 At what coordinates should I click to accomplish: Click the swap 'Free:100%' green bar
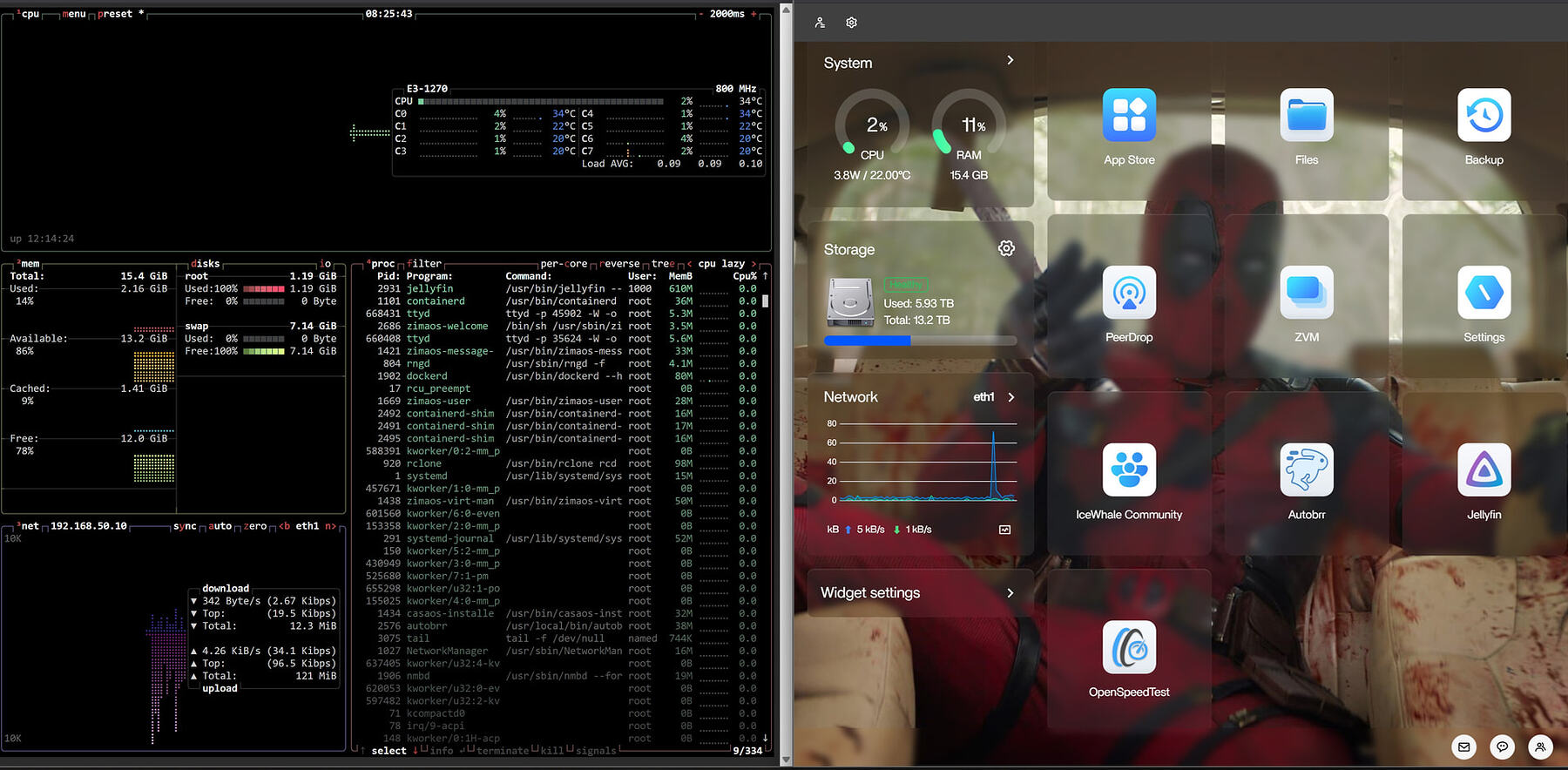[264, 352]
